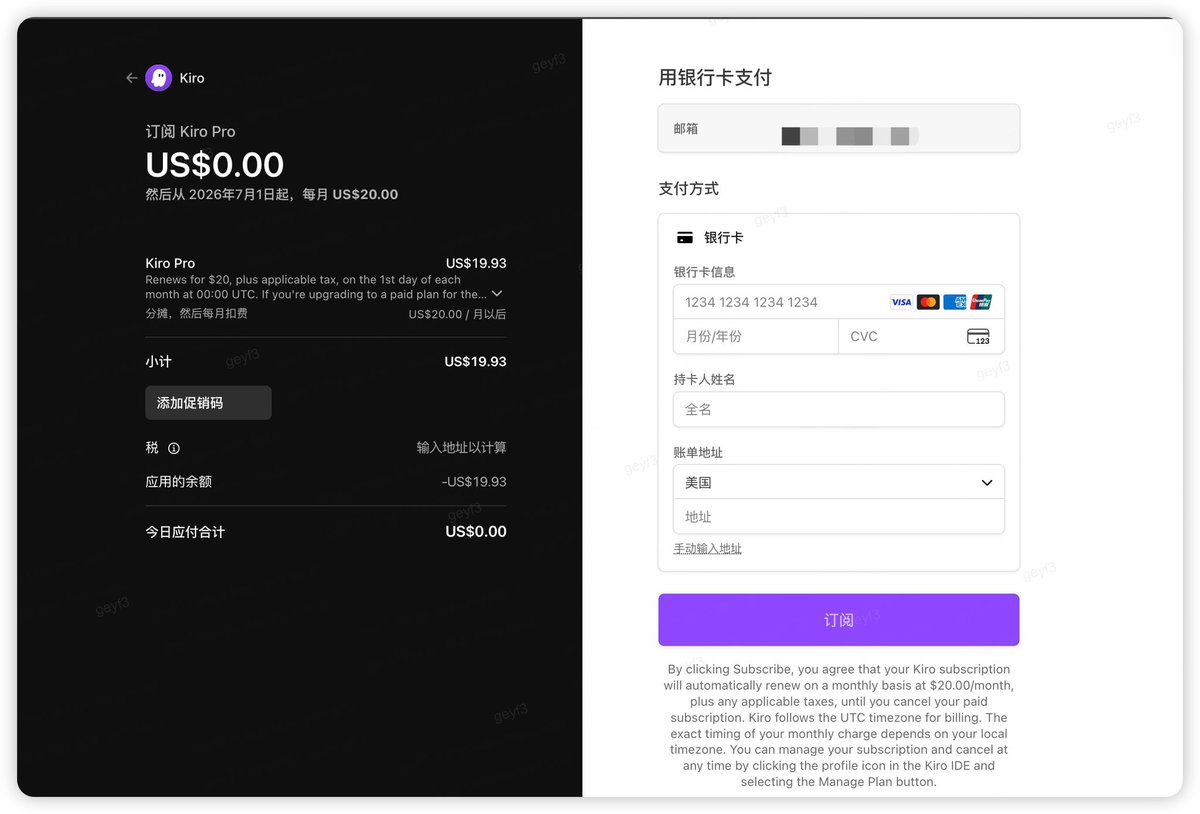Viewport: 1200px width, 814px height.
Task: Click the US$19.93 Kiro Pro price
Action: coord(476,264)
